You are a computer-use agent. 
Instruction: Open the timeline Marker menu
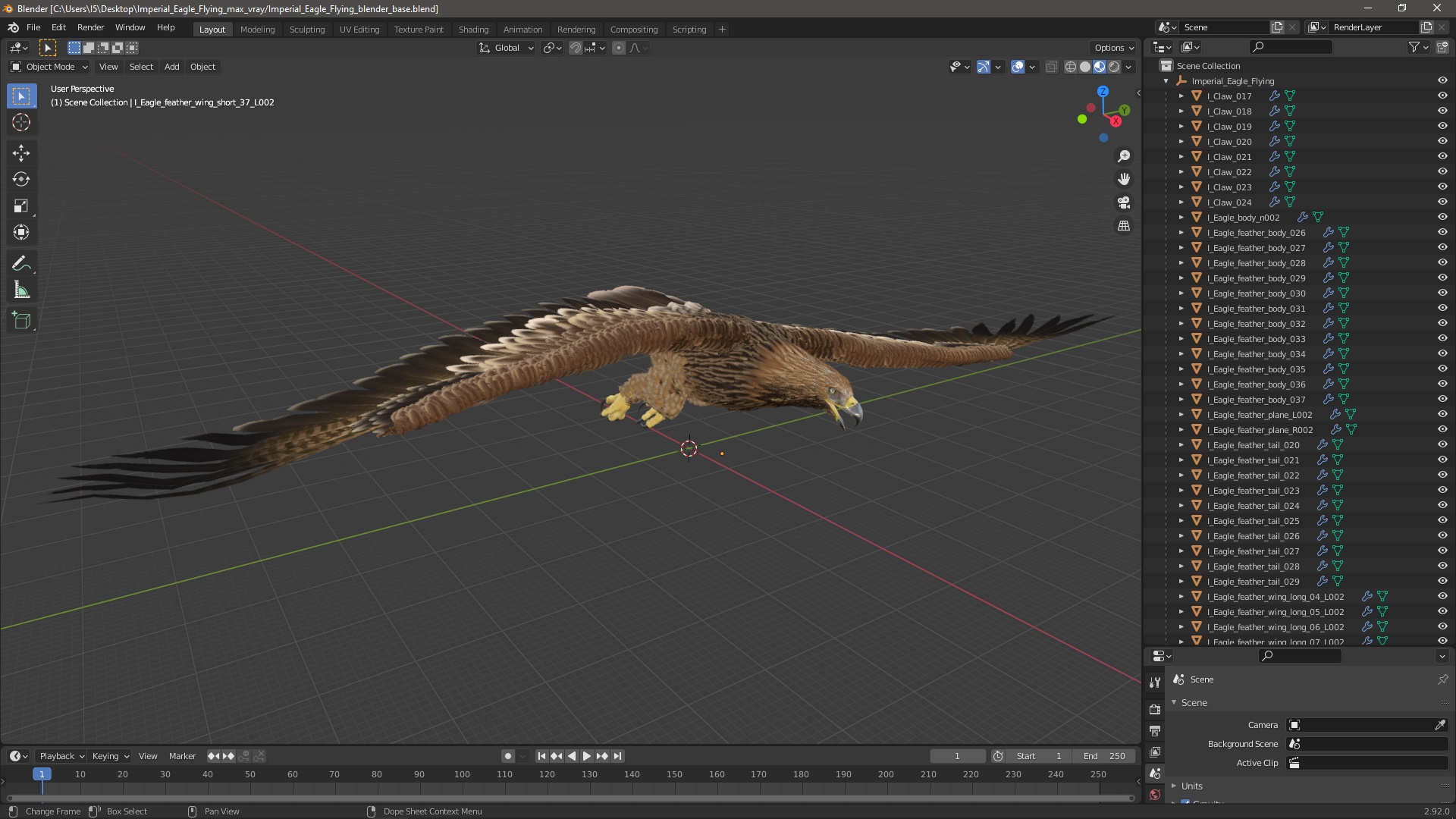tap(182, 756)
